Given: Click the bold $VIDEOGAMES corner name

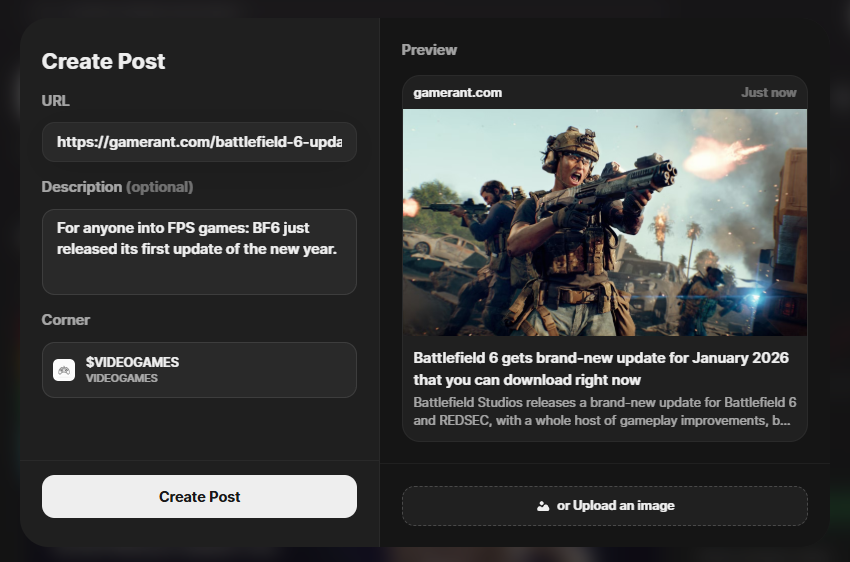Looking at the screenshot, I should point(132,362).
